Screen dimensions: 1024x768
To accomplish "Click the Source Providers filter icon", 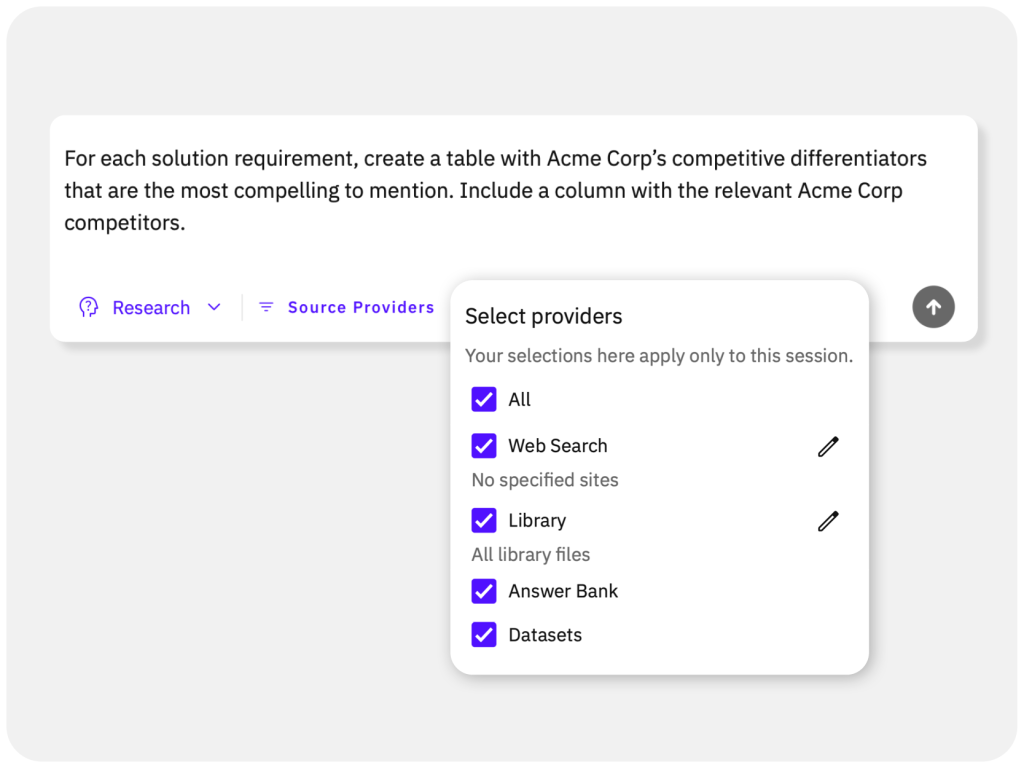I will [x=266, y=307].
